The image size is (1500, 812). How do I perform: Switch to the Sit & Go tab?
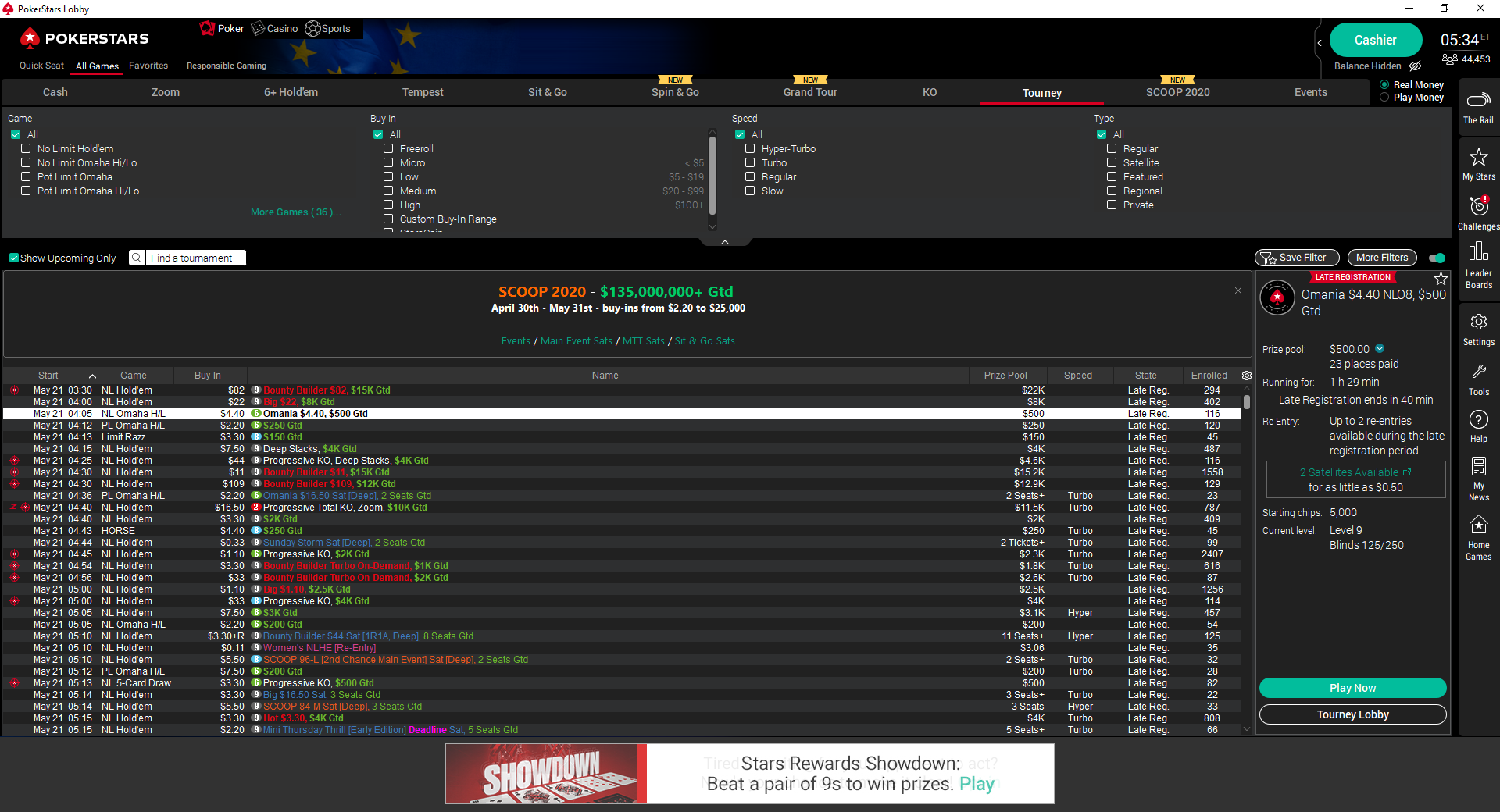pyautogui.click(x=547, y=92)
